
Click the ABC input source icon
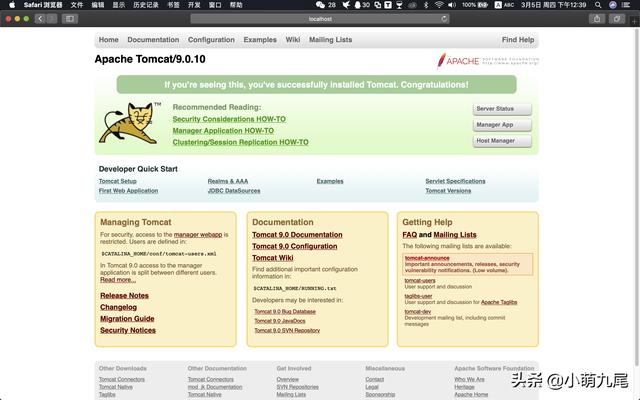(x=504, y=5)
